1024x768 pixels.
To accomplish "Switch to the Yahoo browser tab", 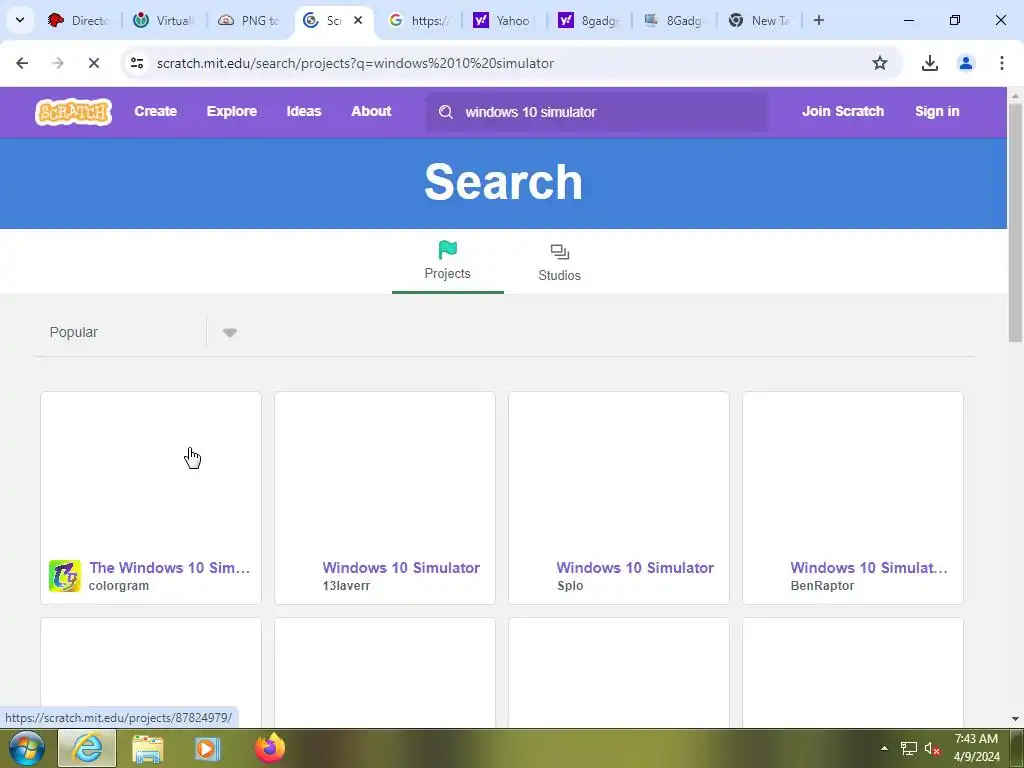I will point(505,20).
